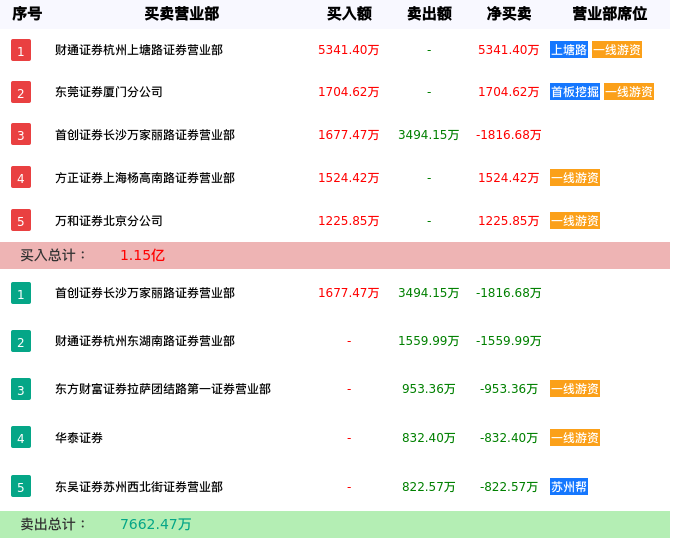Click the green rank 4 badge
Image resolution: width=676 pixels, height=540 pixels.
21,437
